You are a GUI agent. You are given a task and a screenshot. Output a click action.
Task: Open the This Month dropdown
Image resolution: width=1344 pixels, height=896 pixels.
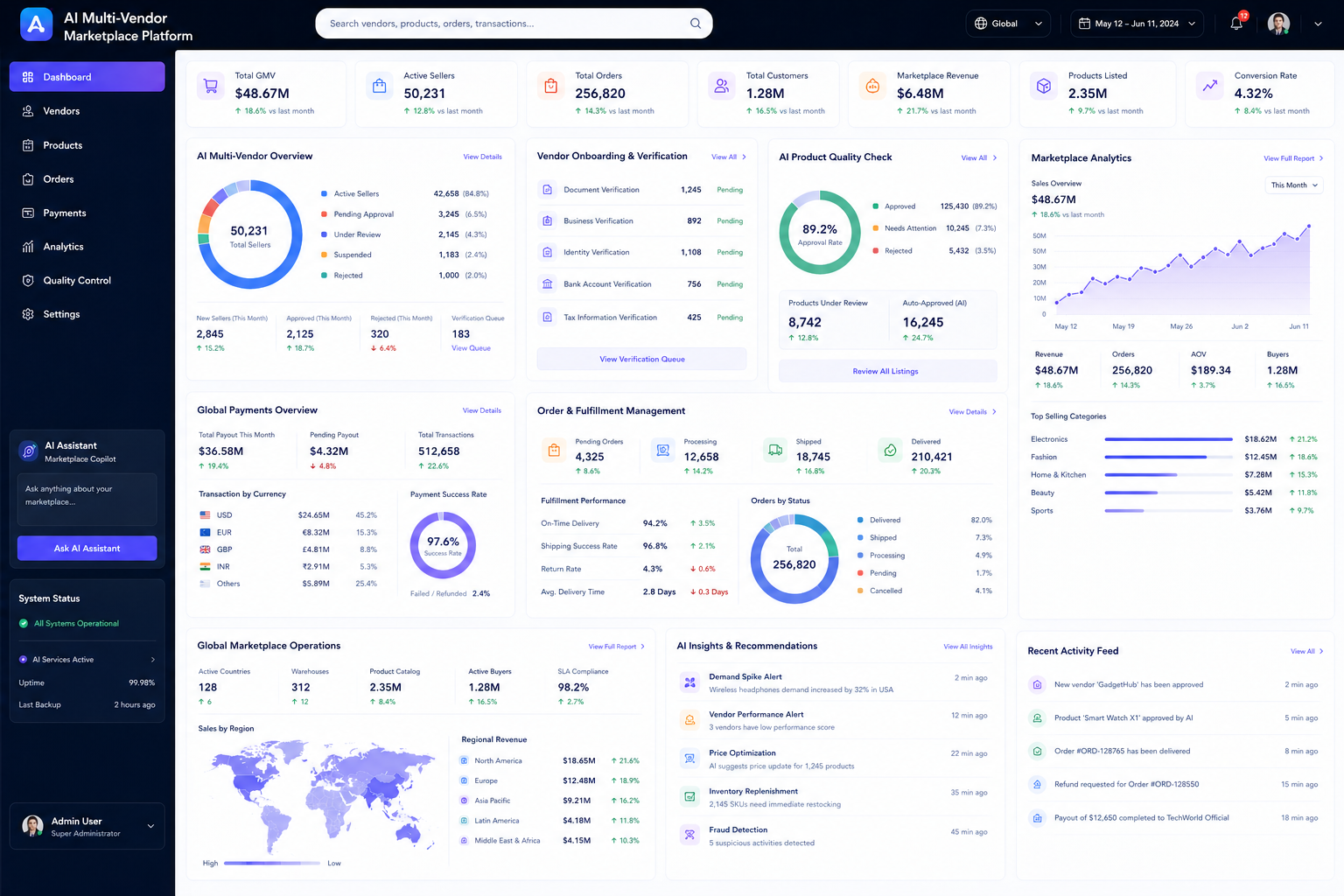point(1294,185)
